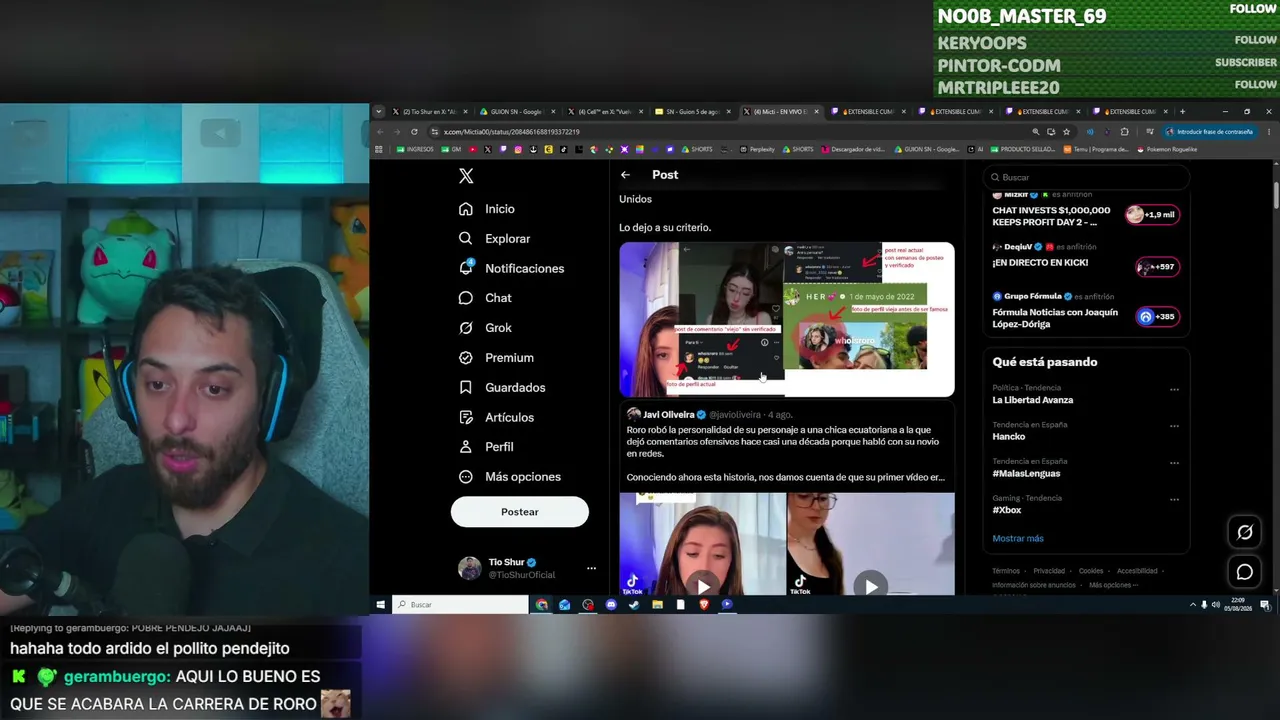Open Steam from the taskbar
1280x720 pixels.
[x=634, y=605]
